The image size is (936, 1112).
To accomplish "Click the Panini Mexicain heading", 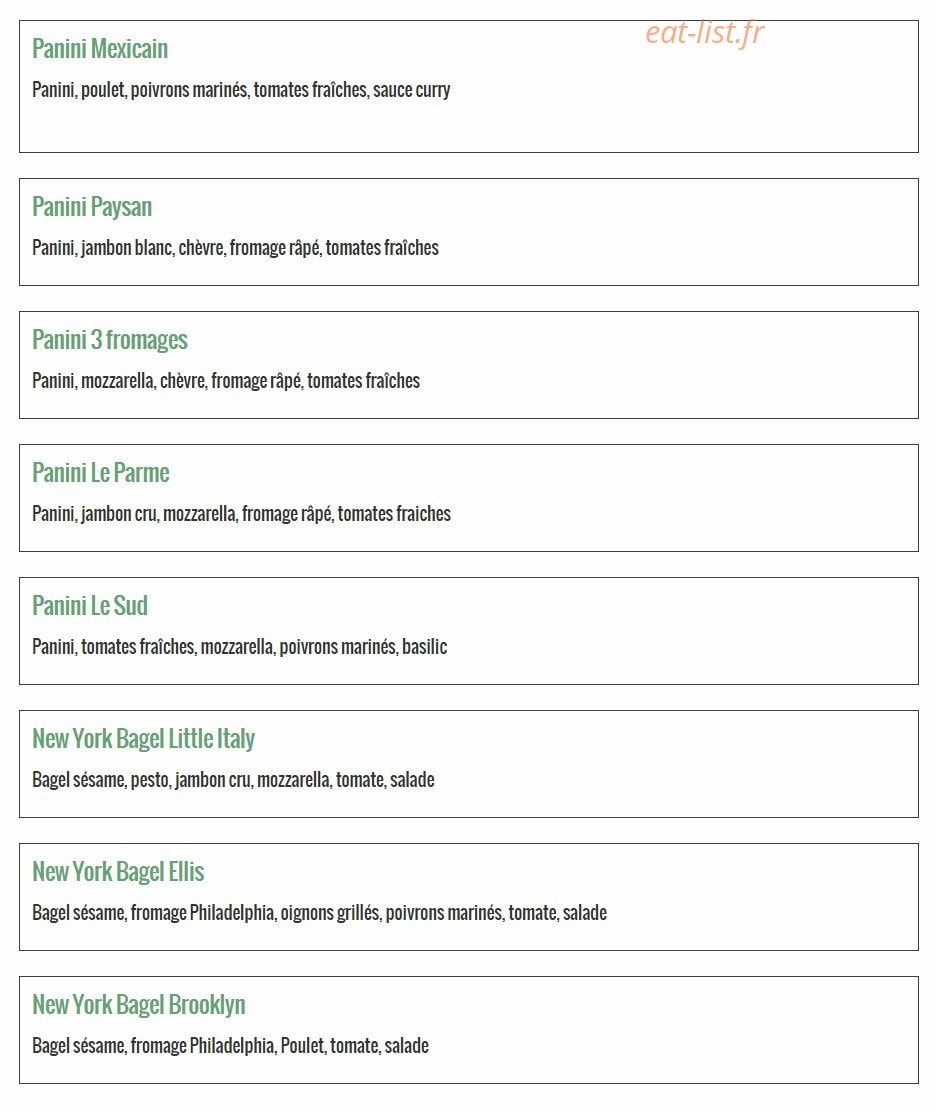I will click(100, 49).
